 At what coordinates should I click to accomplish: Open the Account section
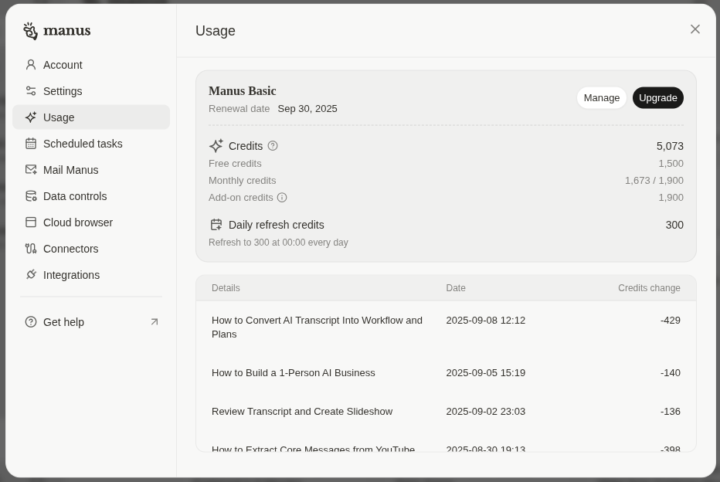[x=91, y=65]
